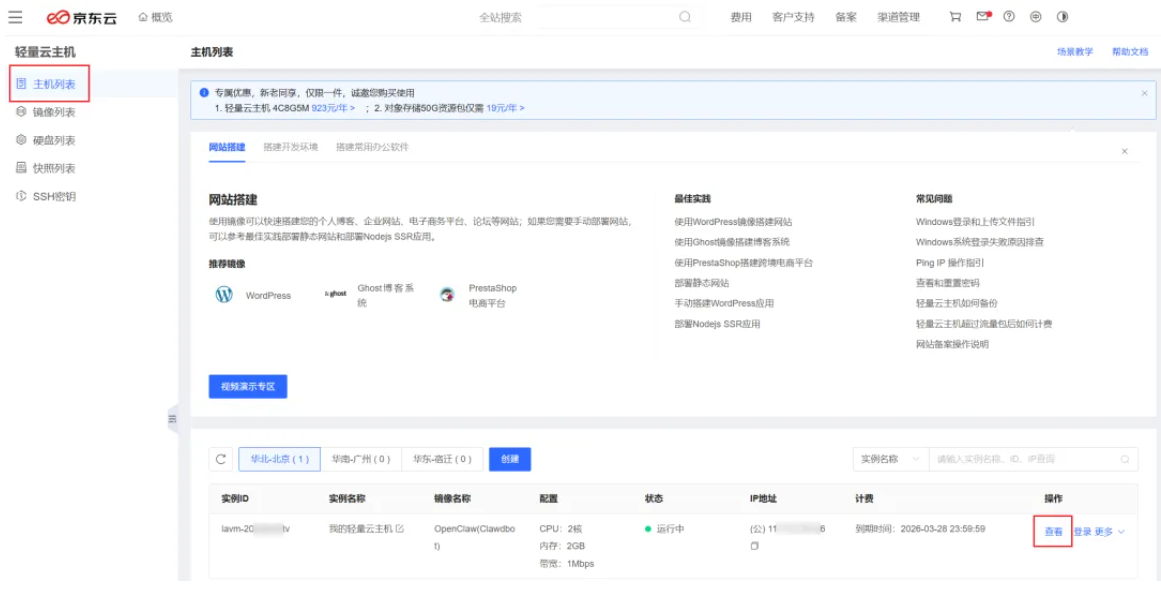Screen dimensions: 1161x615
Task: Click the blue 创建 button
Action: click(x=510, y=459)
